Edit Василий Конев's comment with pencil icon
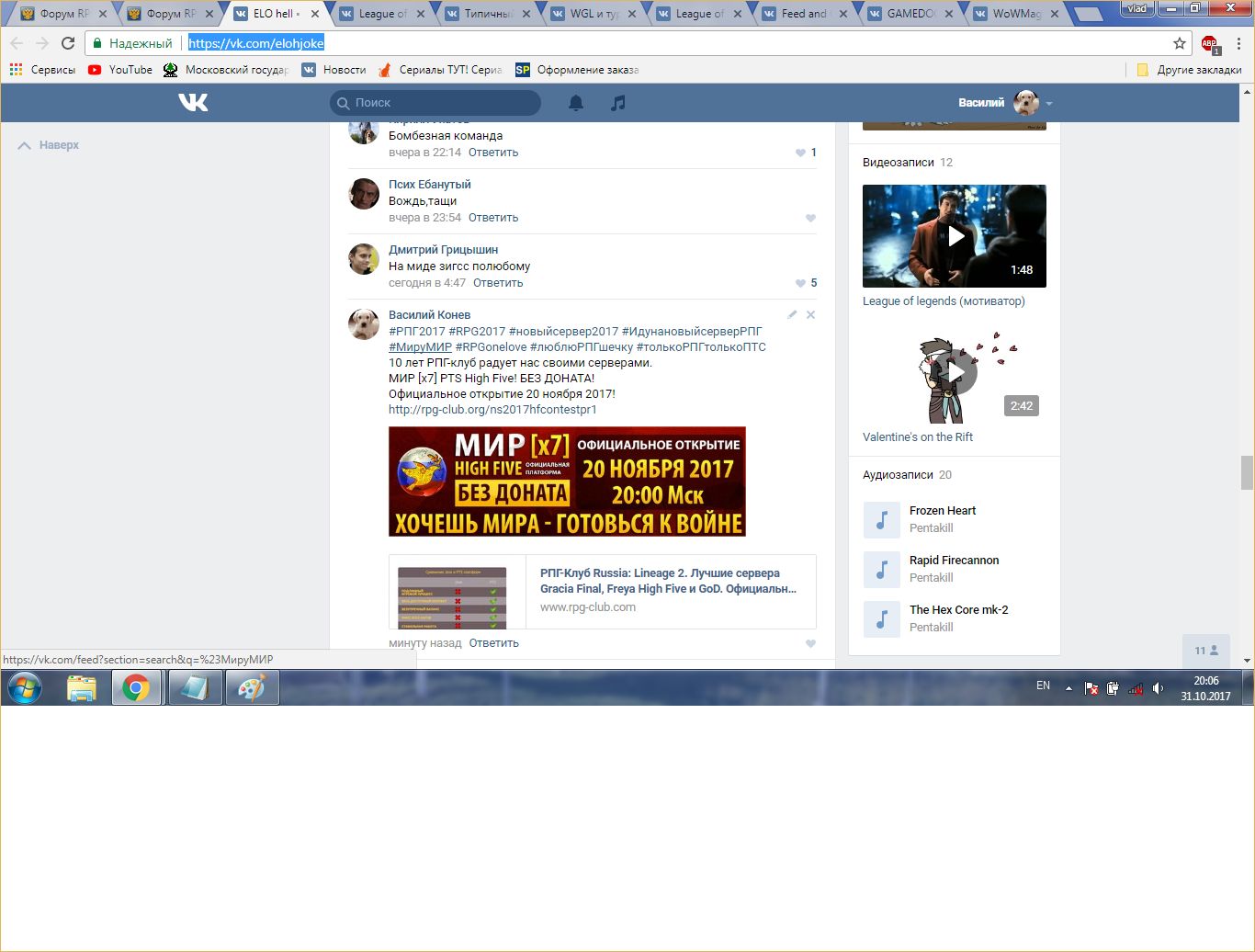 (x=792, y=314)
